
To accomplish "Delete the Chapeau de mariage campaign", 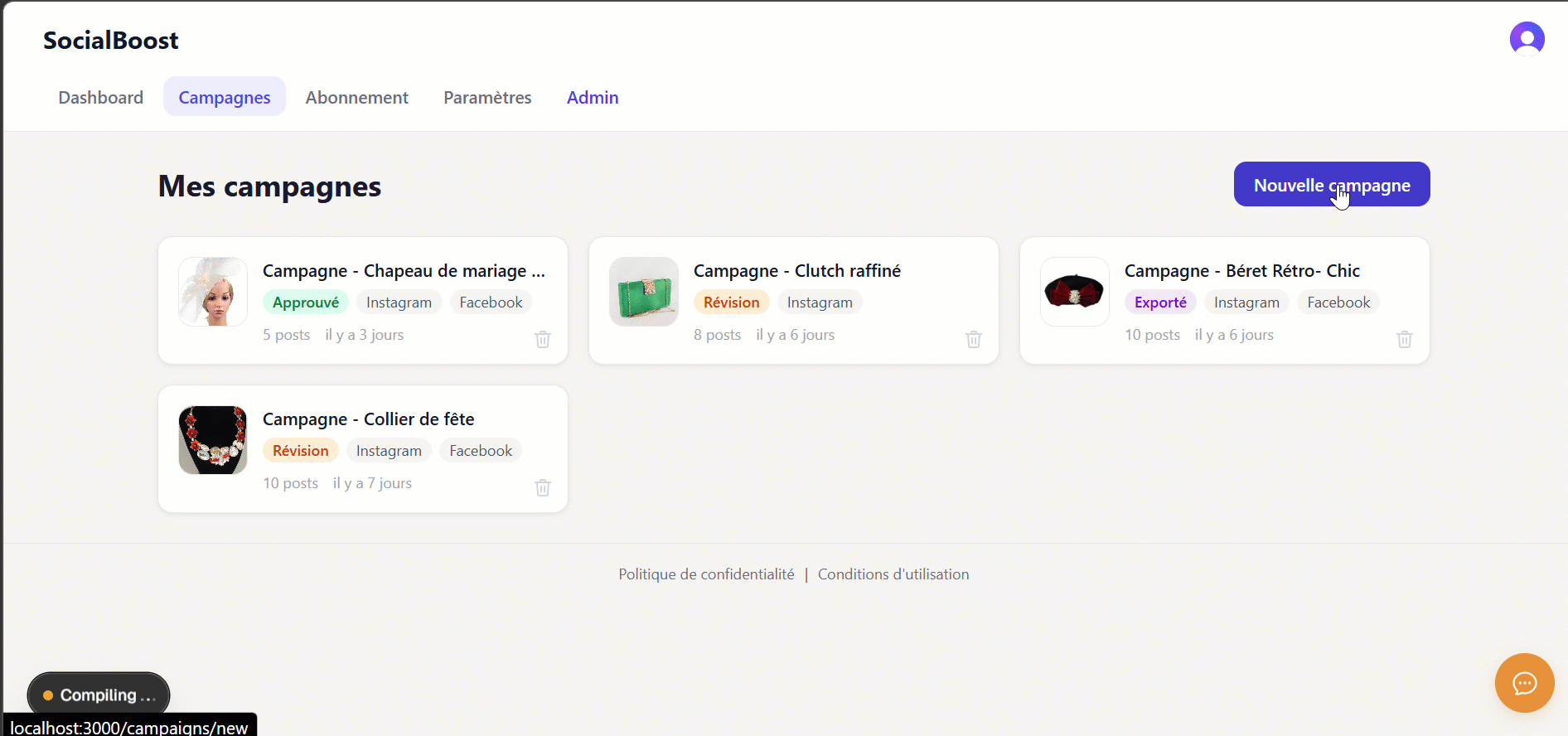I will coord(543,339).
